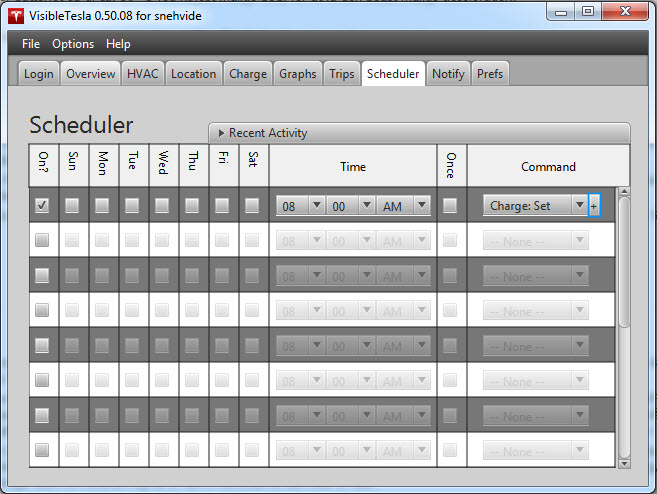Image resolution: width=657 pixels, height=494 pixels.
Task: Click the On? column header
Action: (44, 166)
